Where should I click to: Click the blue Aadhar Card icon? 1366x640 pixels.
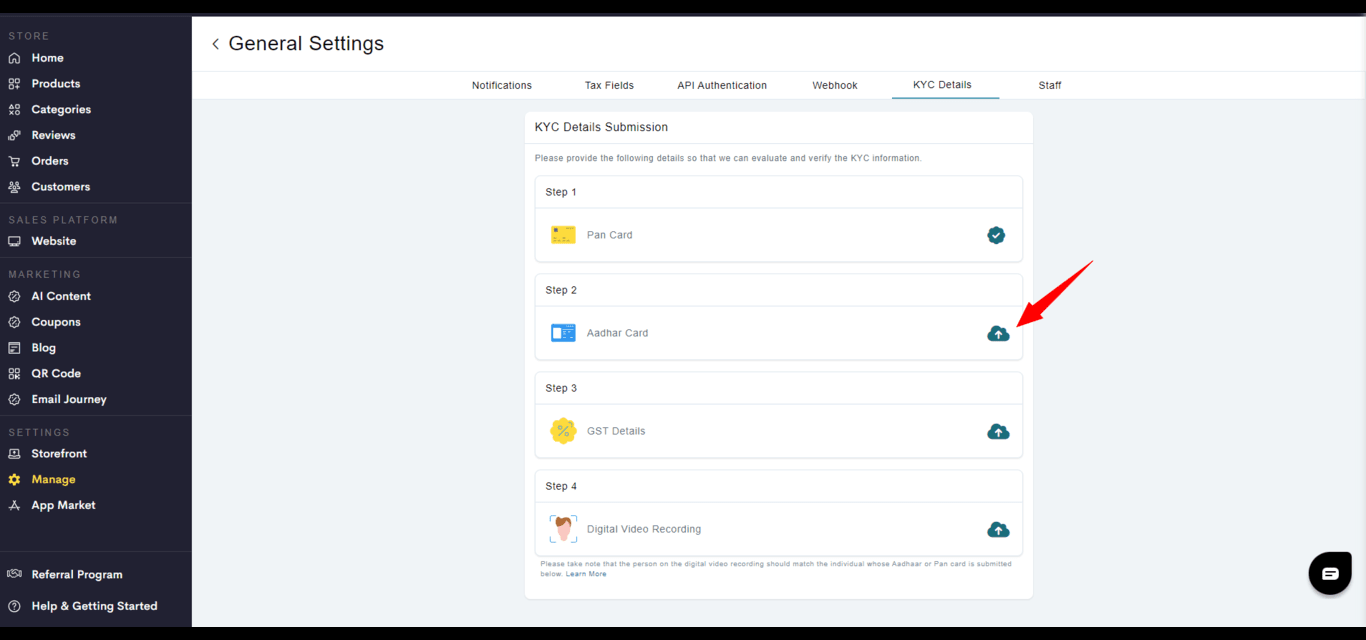click(563, 333)
